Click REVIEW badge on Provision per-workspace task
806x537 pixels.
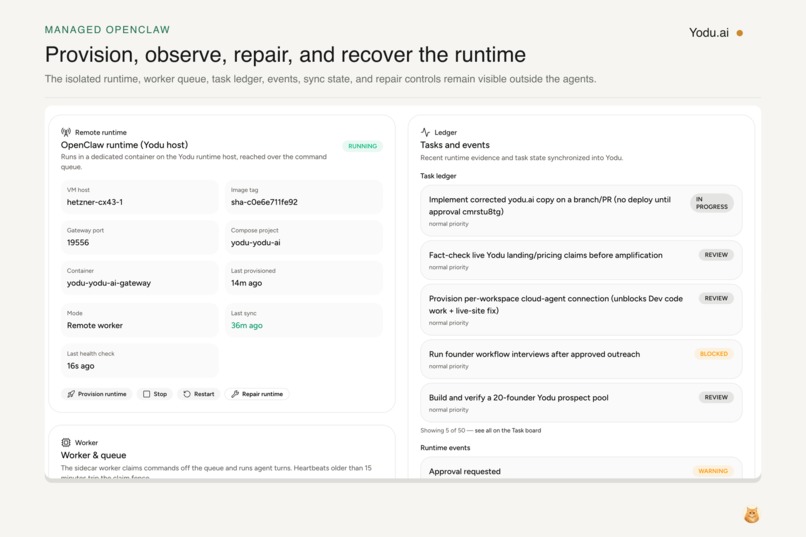pyautogui.click(x=716, y=299)
